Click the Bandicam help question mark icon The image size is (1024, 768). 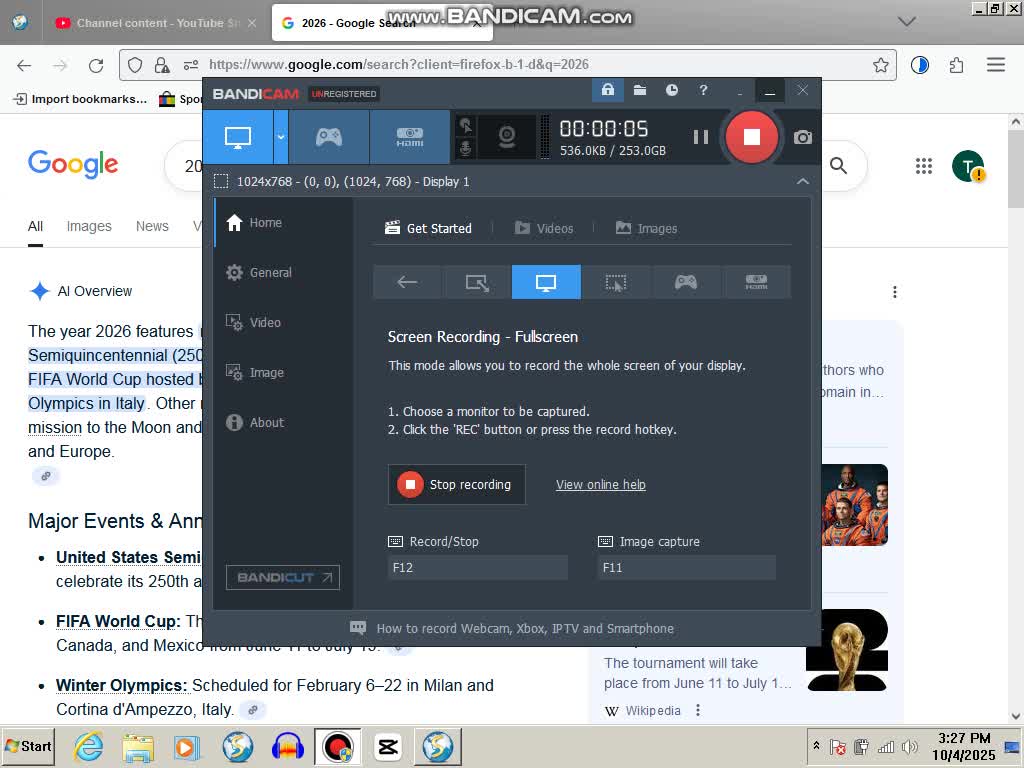703,90
